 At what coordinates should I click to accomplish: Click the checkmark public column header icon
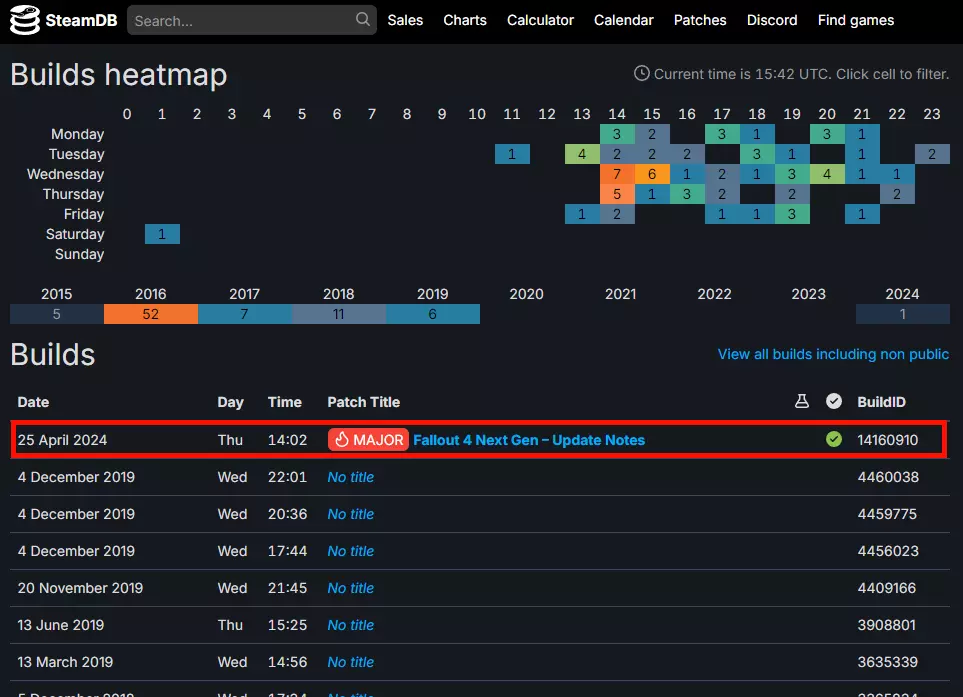(x=833, y=402)
